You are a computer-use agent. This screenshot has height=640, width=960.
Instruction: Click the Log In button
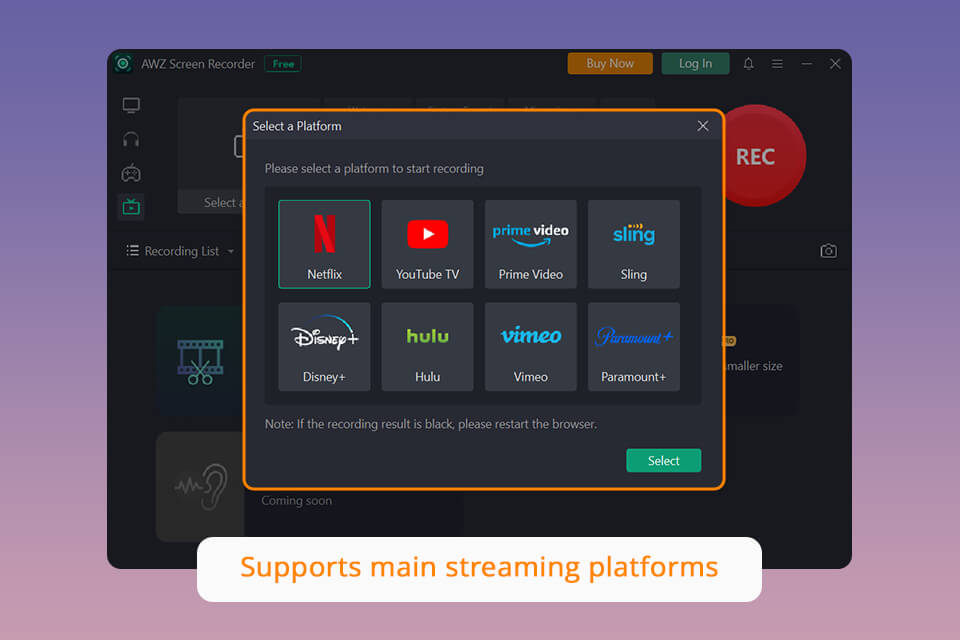pyautogui.click(x=696, y=64)
